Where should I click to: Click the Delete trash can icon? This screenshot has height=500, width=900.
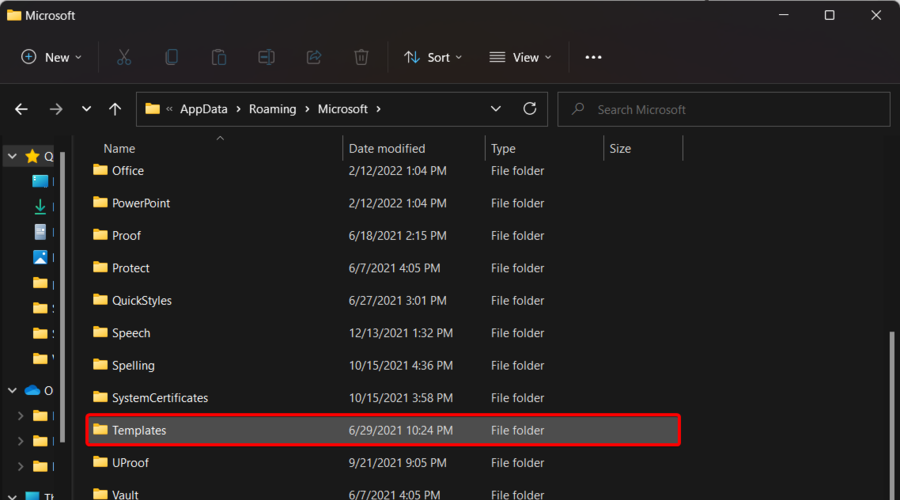(x=361, y=57)
